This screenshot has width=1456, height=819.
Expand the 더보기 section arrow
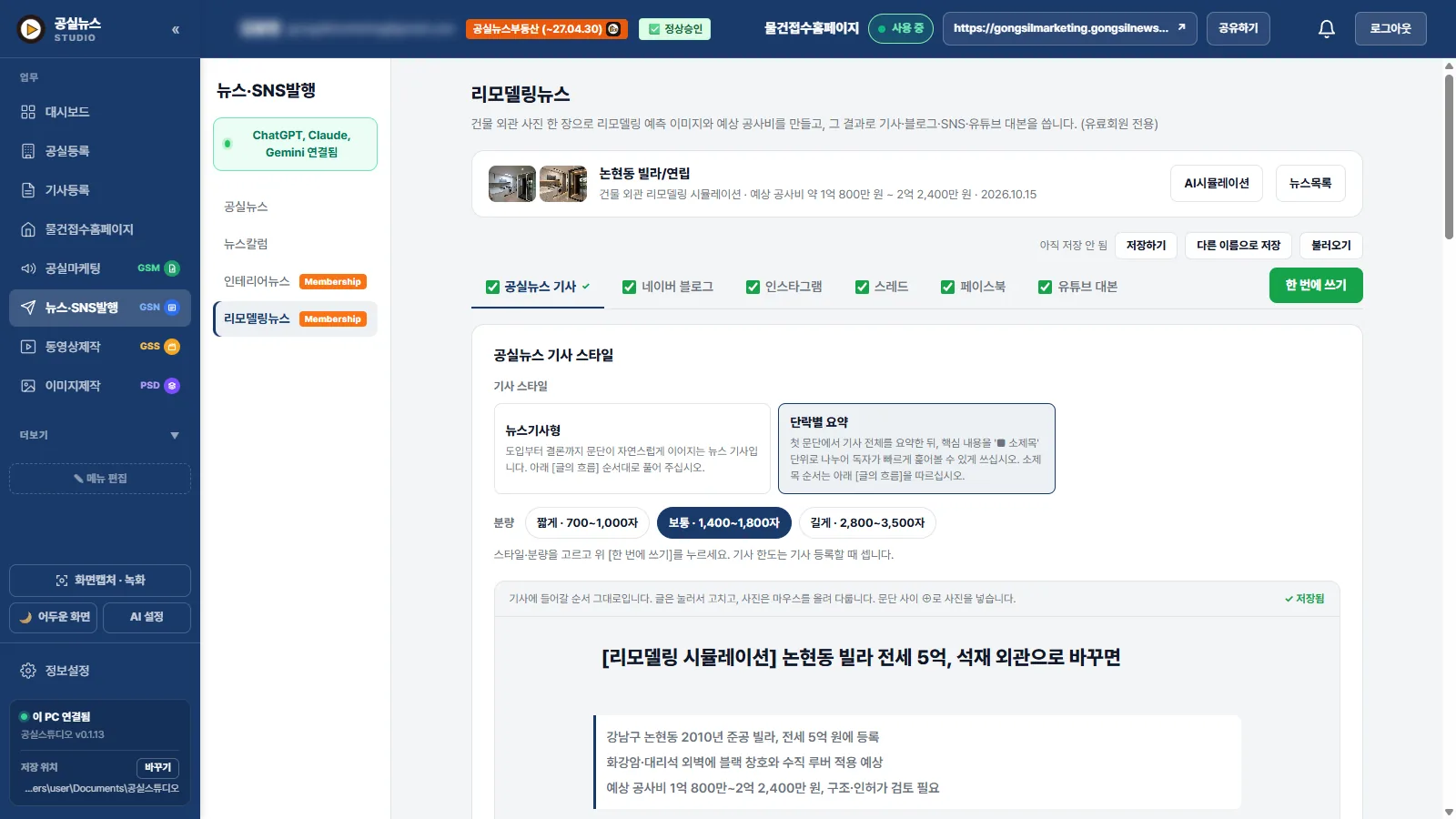coord(175,436)
